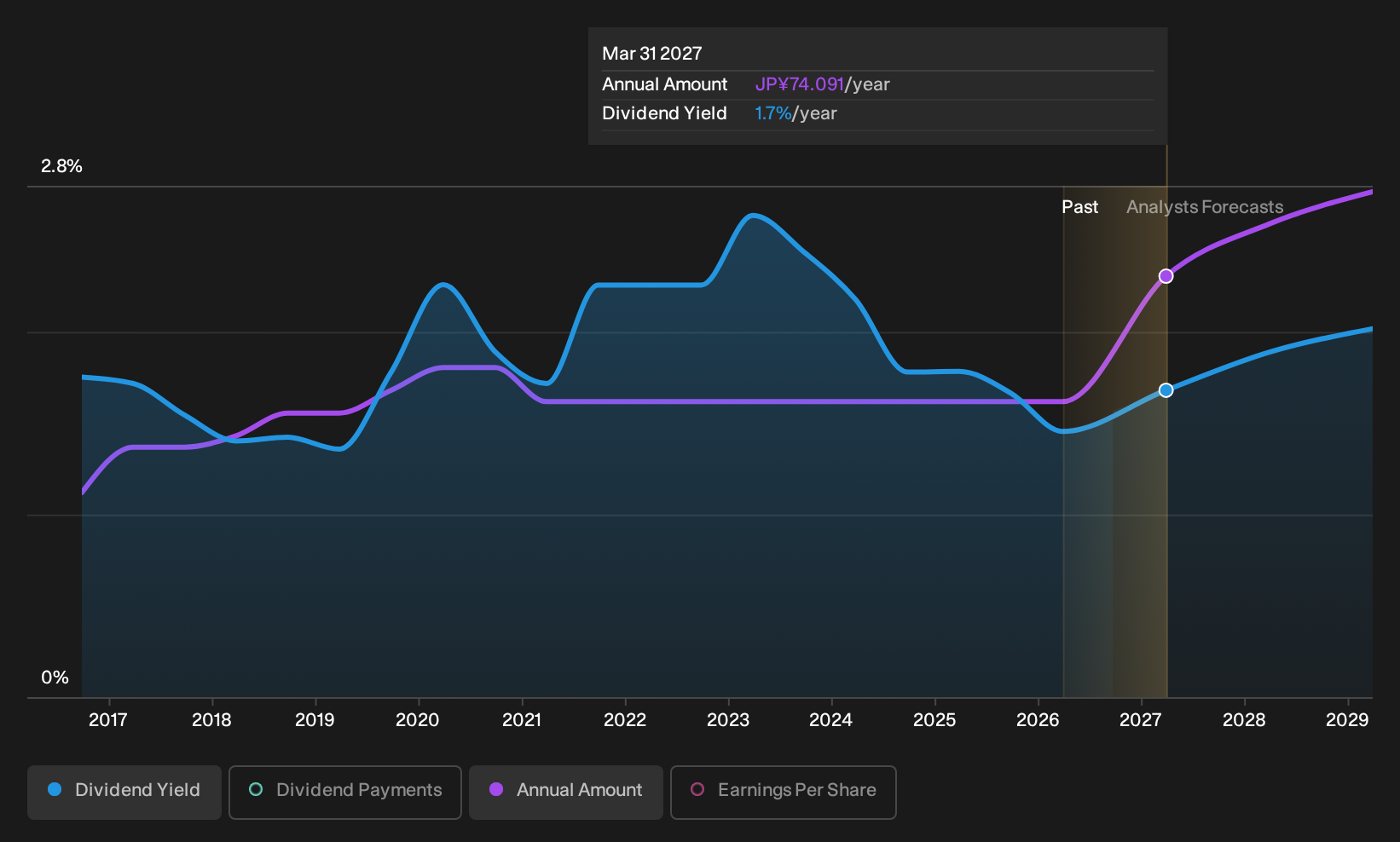Click the Analysts Forecasts label
This screenshot has width=1400, height=842.
pyautogui.click(x=1205, y=207)
